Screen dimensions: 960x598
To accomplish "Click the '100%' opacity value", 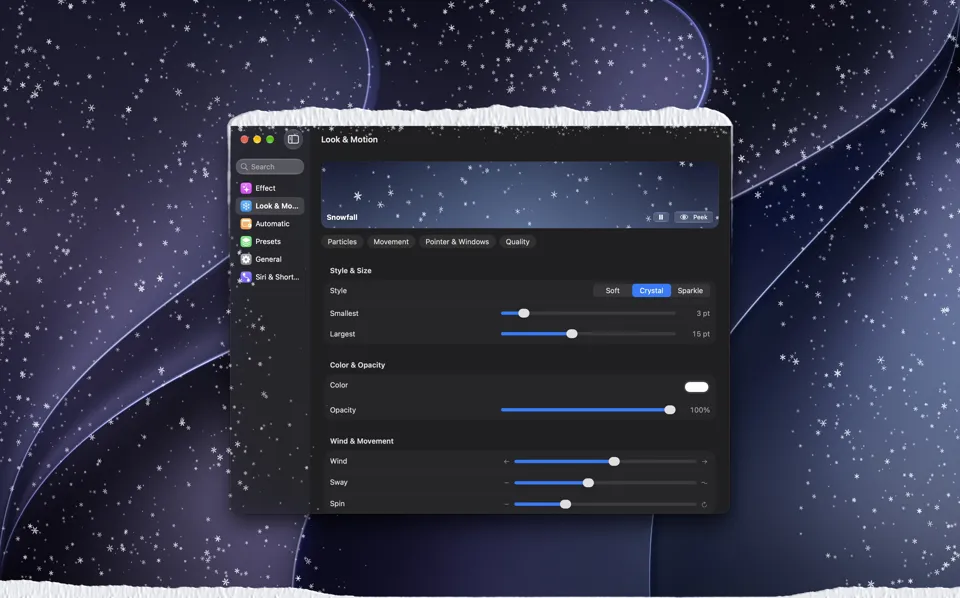I will 700,410.
